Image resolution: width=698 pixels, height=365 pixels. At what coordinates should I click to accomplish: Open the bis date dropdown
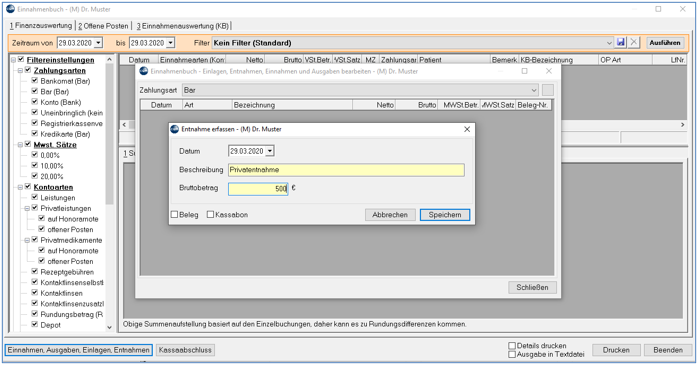(170, 43)
